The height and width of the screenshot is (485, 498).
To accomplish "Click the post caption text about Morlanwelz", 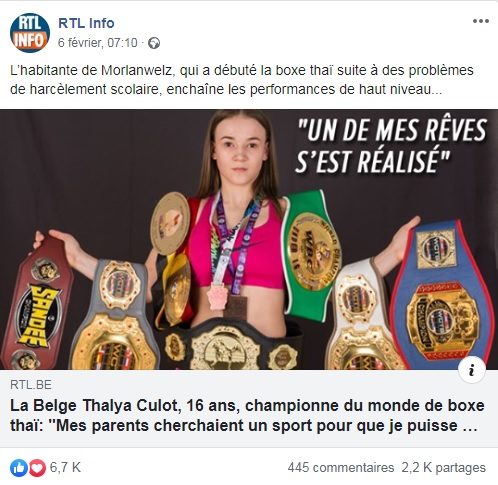I will [242, 80].
